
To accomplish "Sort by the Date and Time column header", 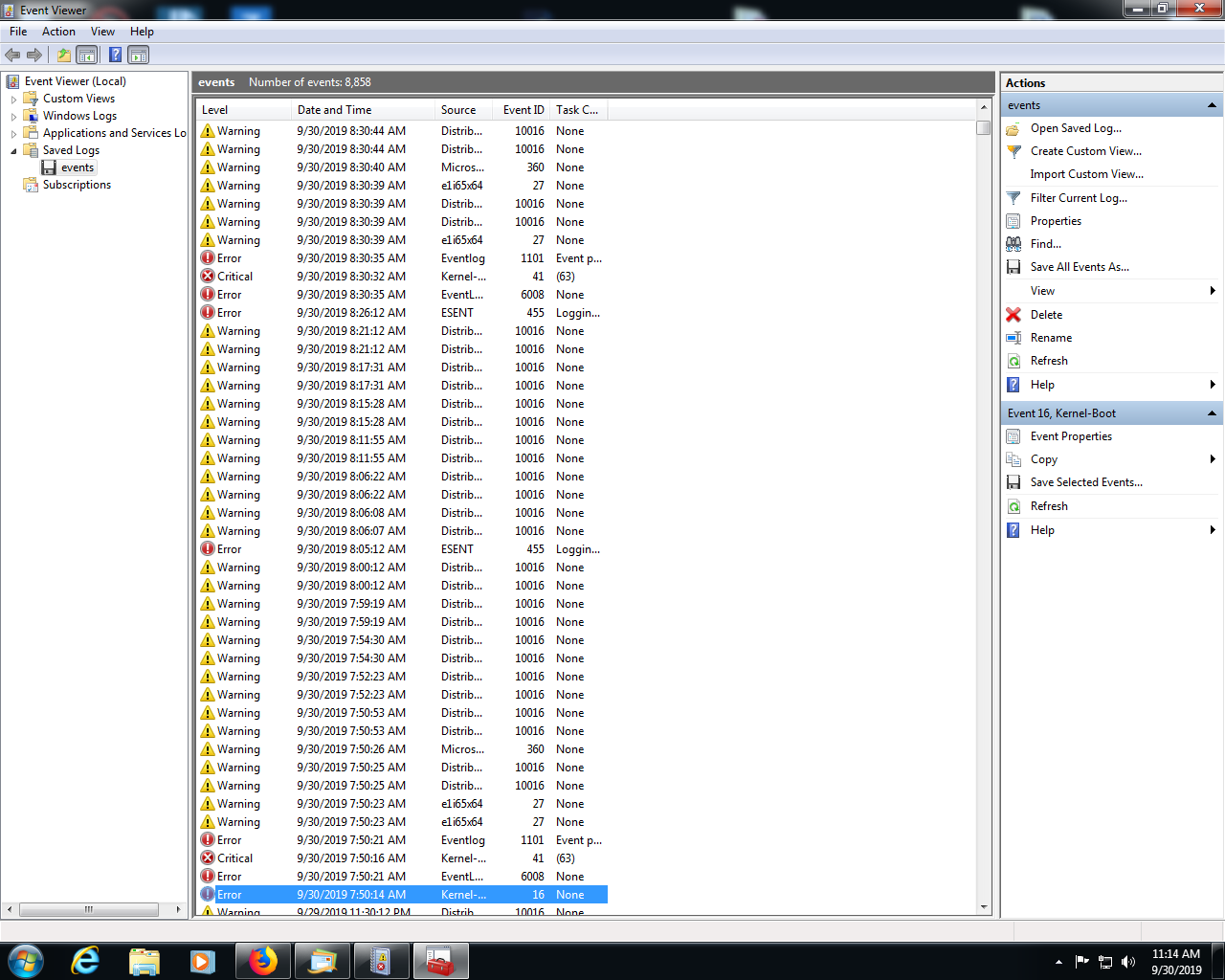I will (363, 110).
